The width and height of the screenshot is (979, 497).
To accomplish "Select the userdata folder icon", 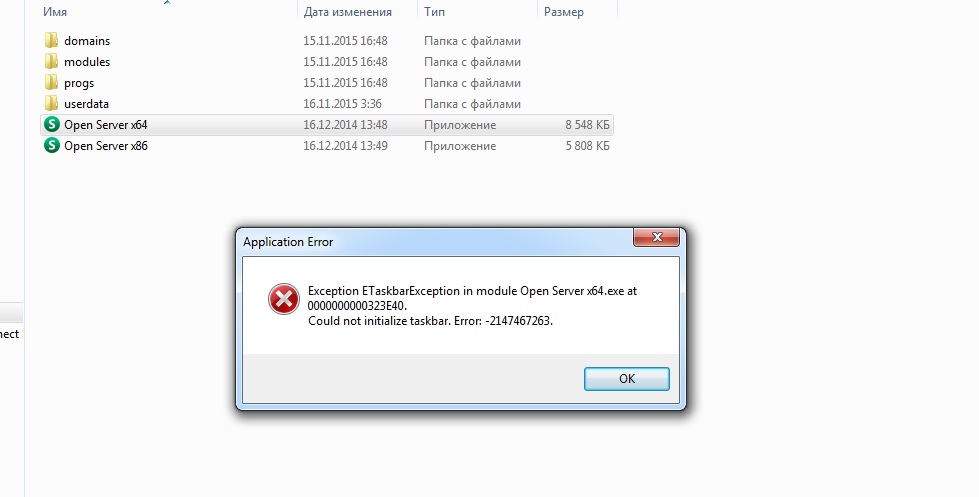I will tap(51, 103).
